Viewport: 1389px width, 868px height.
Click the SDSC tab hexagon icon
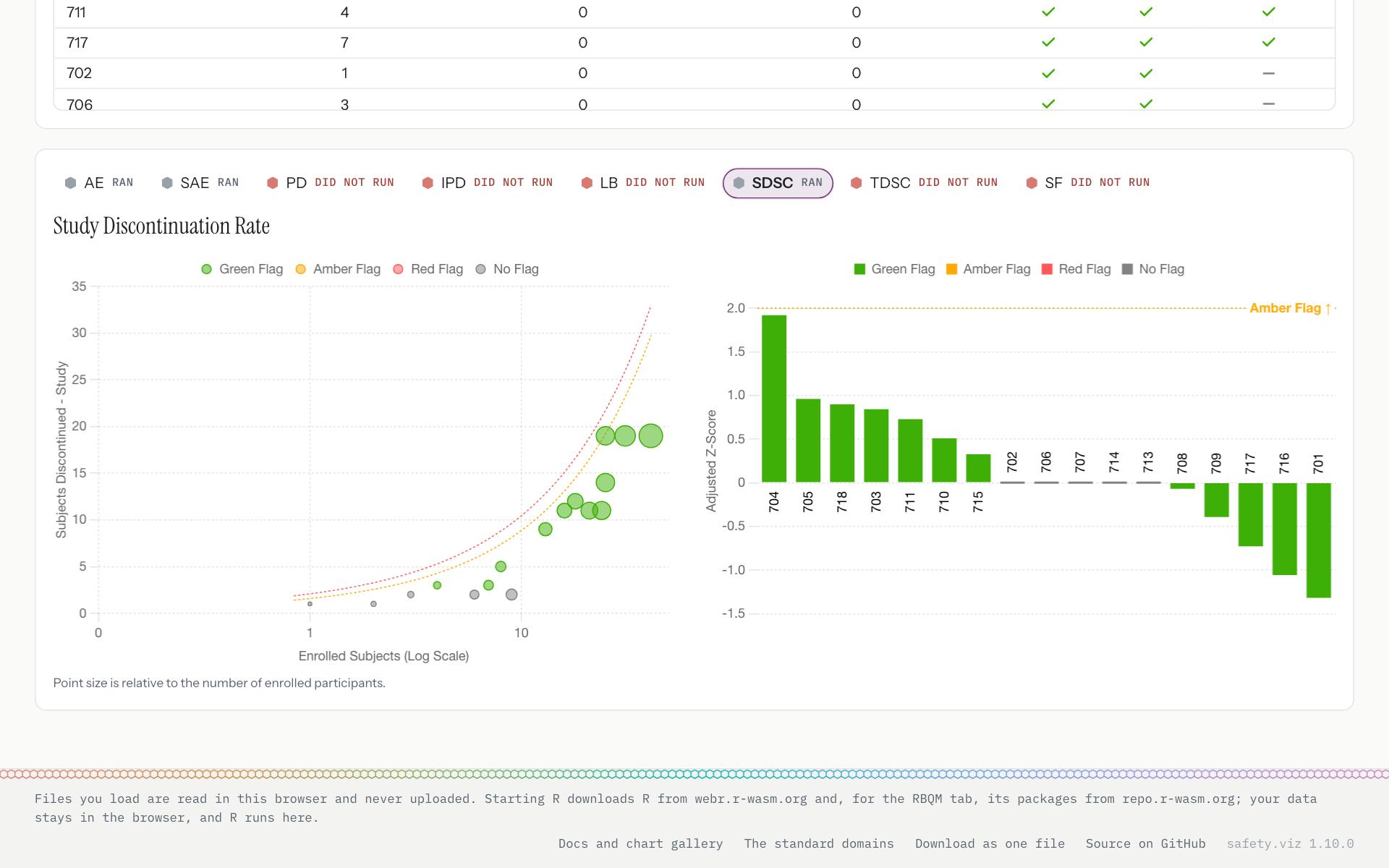pos(739,183)
